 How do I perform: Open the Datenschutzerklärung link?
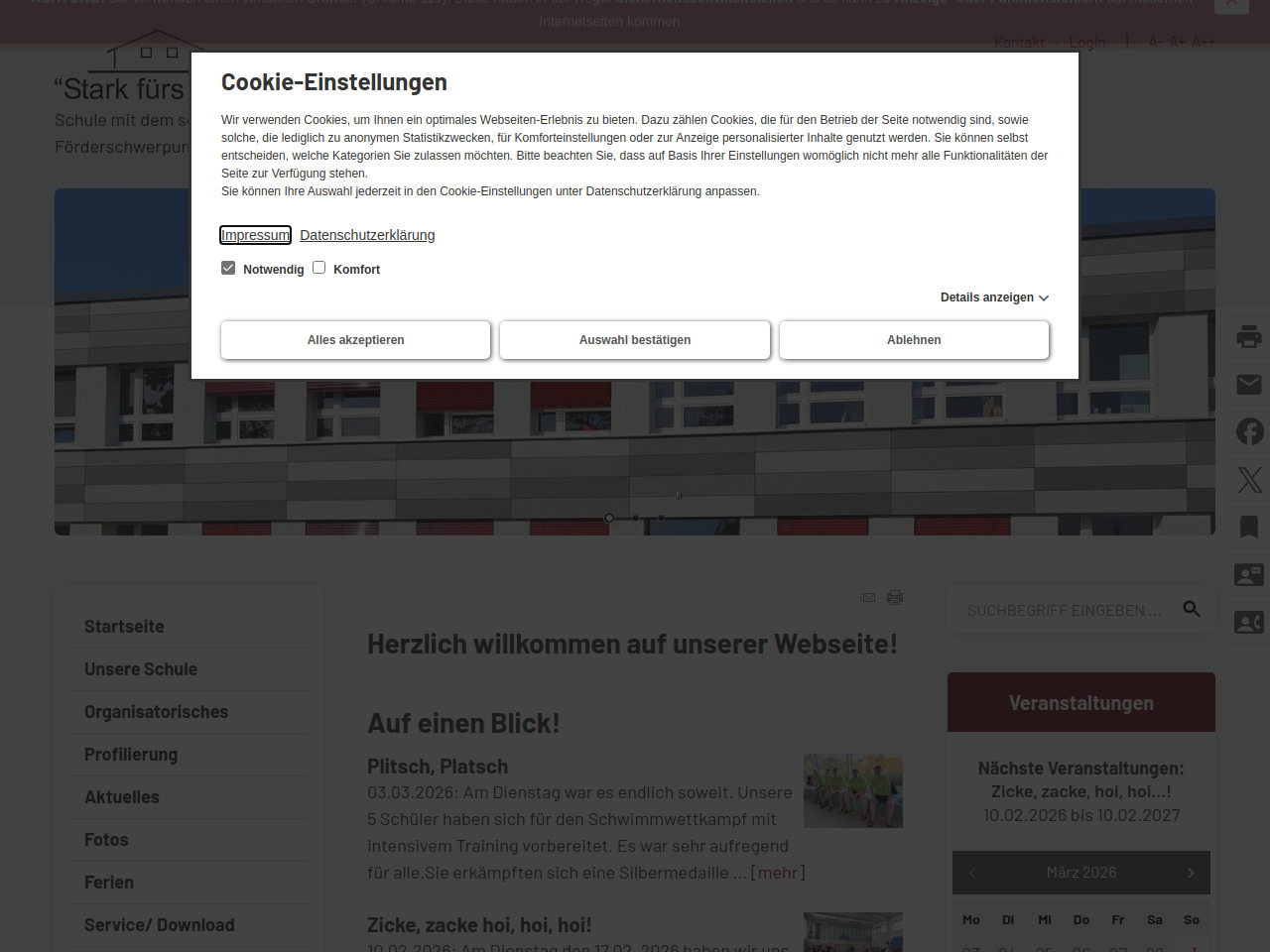(x=367, y=235)
